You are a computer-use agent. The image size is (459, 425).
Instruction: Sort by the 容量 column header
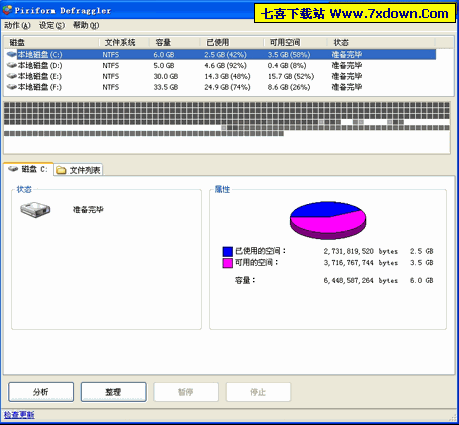[x=174, y=42]
